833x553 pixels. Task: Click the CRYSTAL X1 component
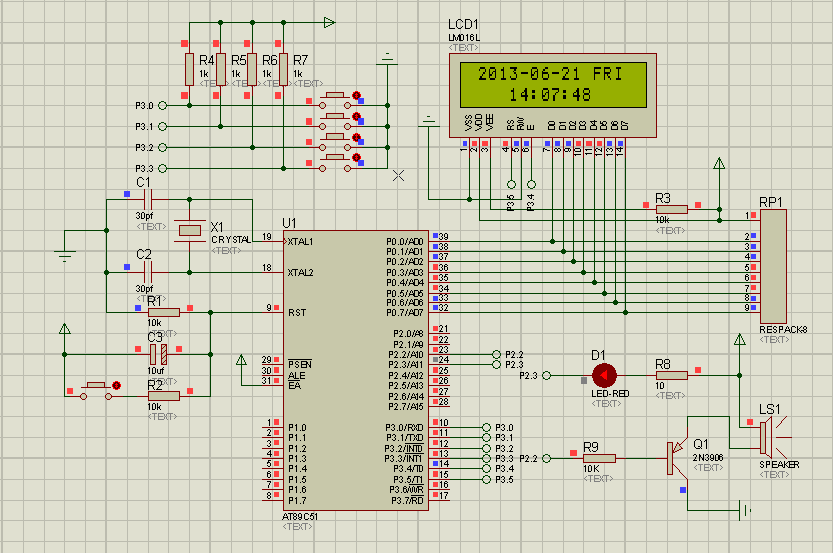coord(190,231)
